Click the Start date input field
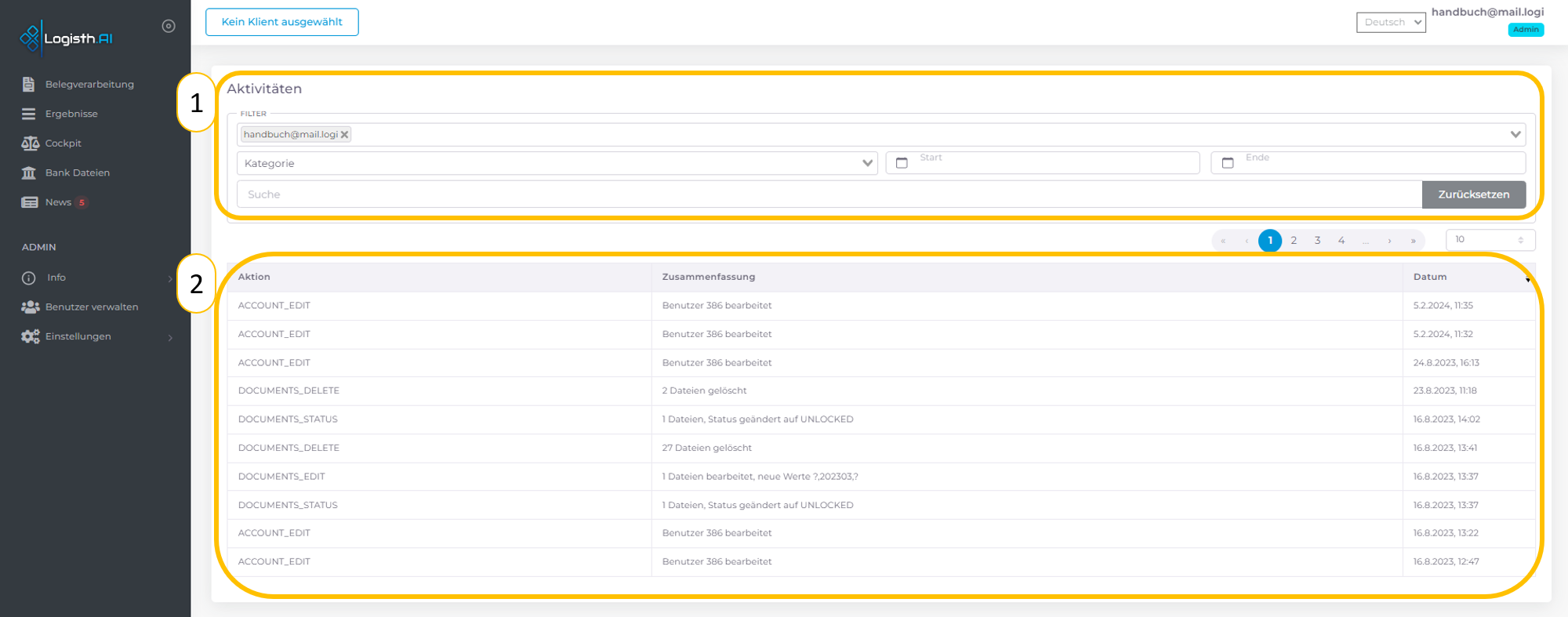 coord(1043,163)
